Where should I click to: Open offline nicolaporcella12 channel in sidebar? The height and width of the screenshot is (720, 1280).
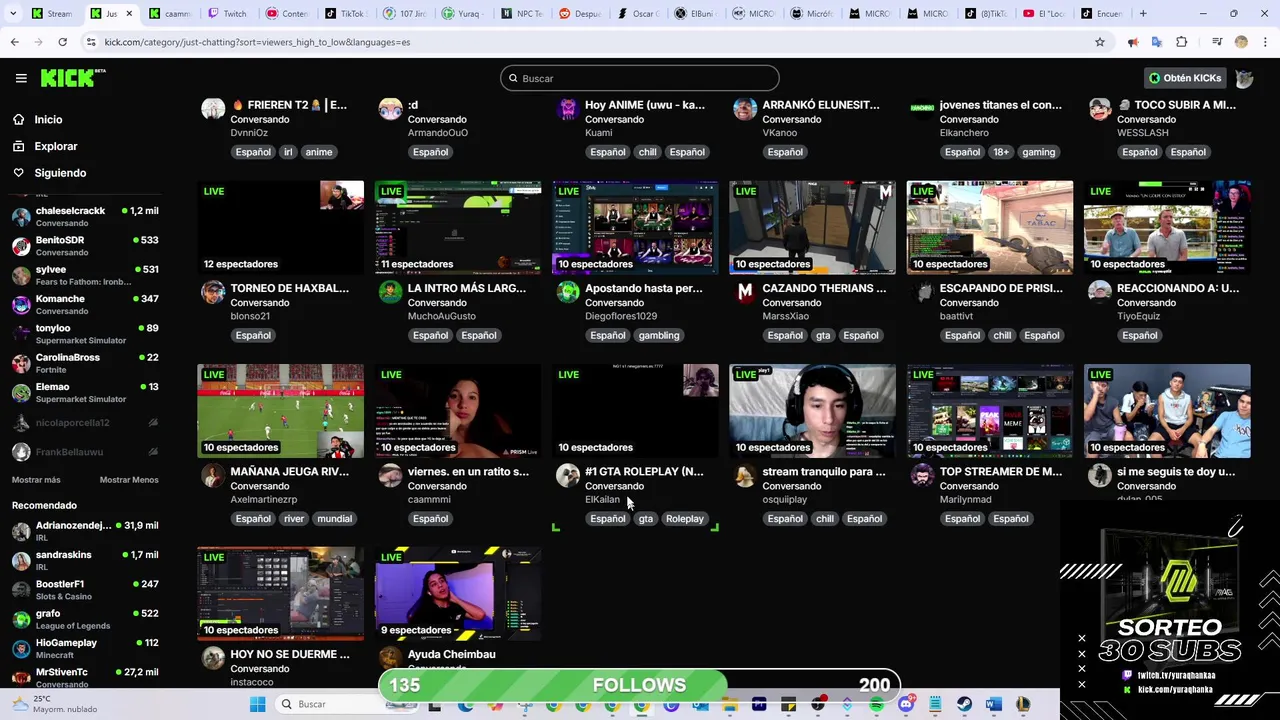[x=85, y=423]
